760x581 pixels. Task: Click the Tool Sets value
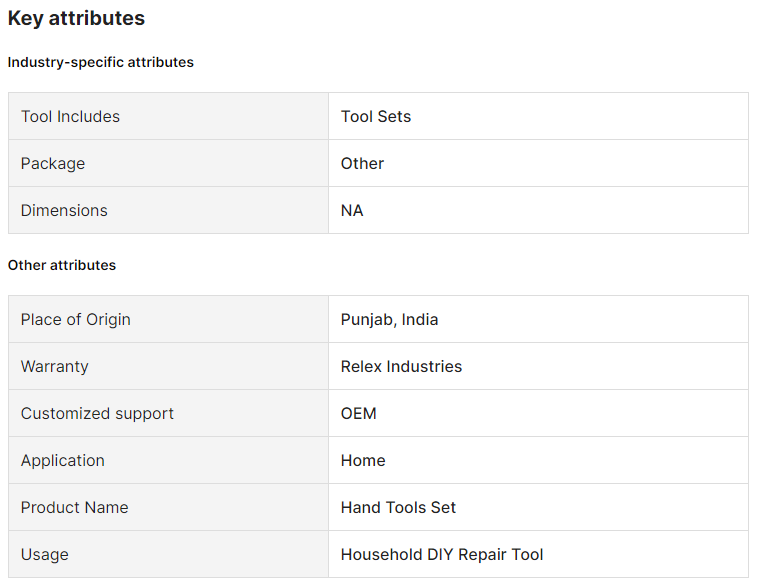pyautogui.click(x=376, y=116)
